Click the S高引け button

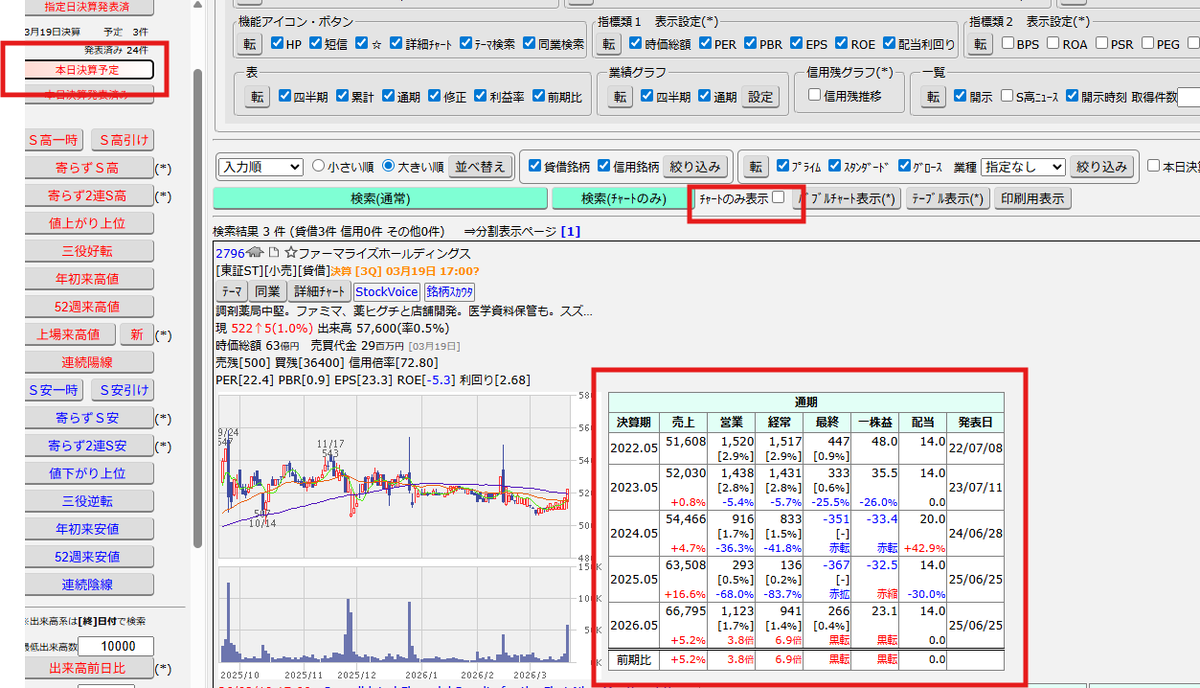coord(123,140)
